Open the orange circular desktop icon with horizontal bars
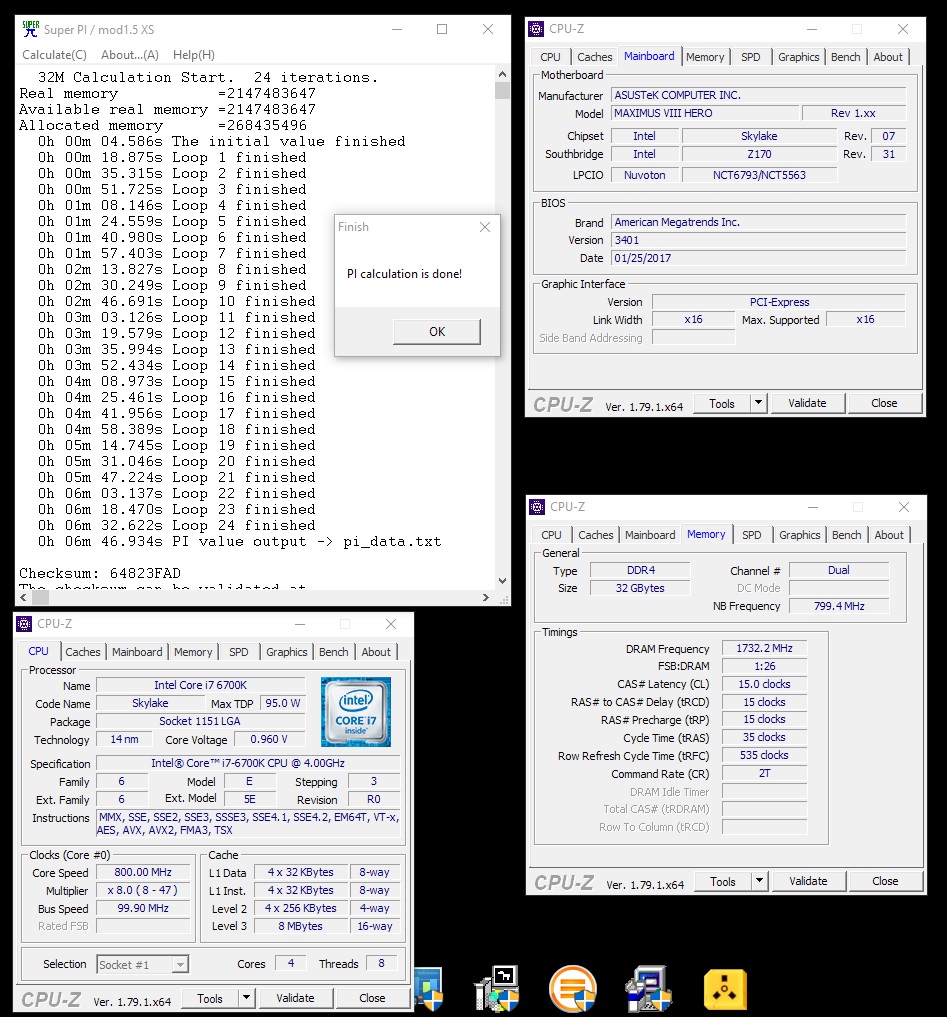The image size is (947, 1017). coord(573,988)
